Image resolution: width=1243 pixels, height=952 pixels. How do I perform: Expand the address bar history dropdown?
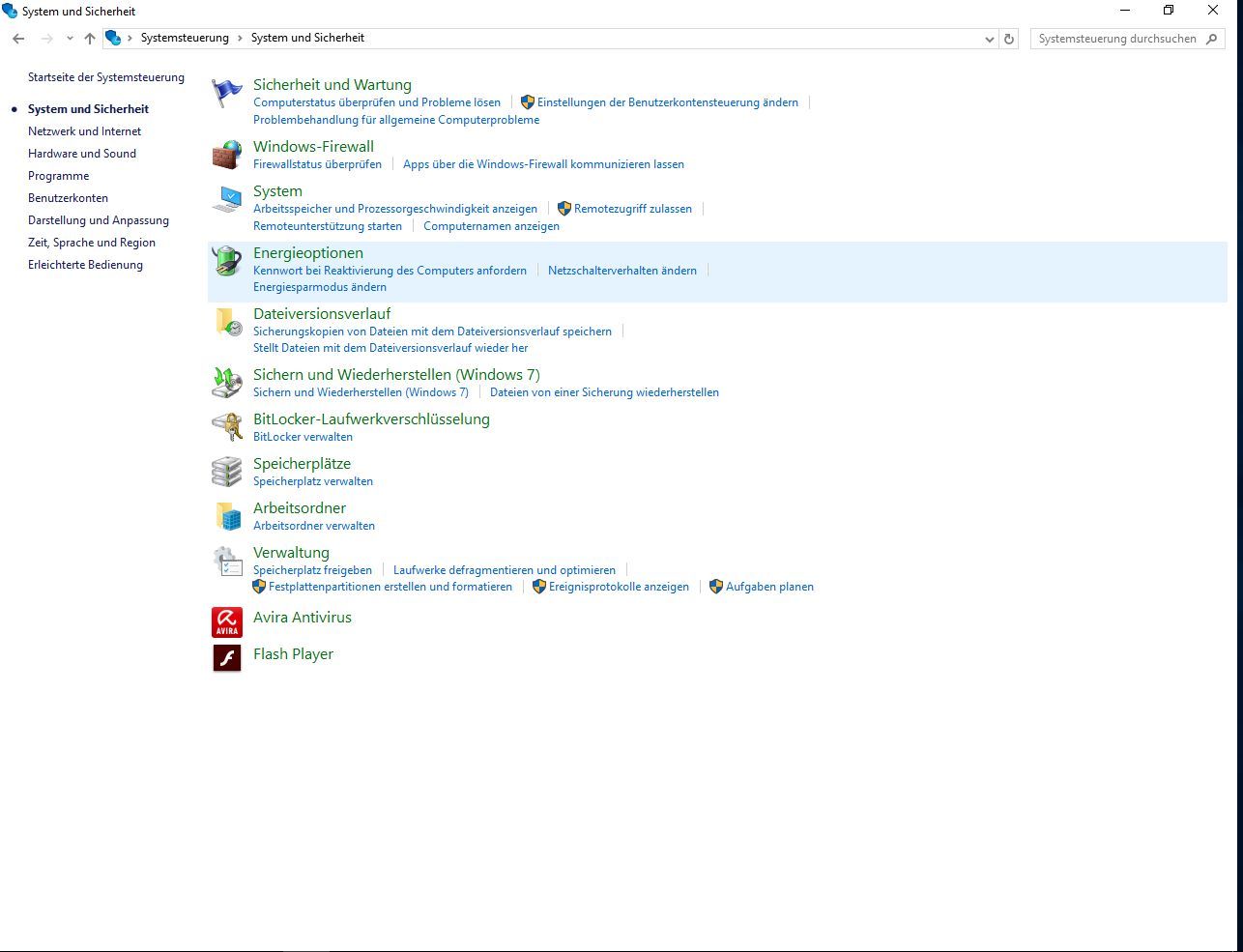pyautogui.click(x=989, y=39)
